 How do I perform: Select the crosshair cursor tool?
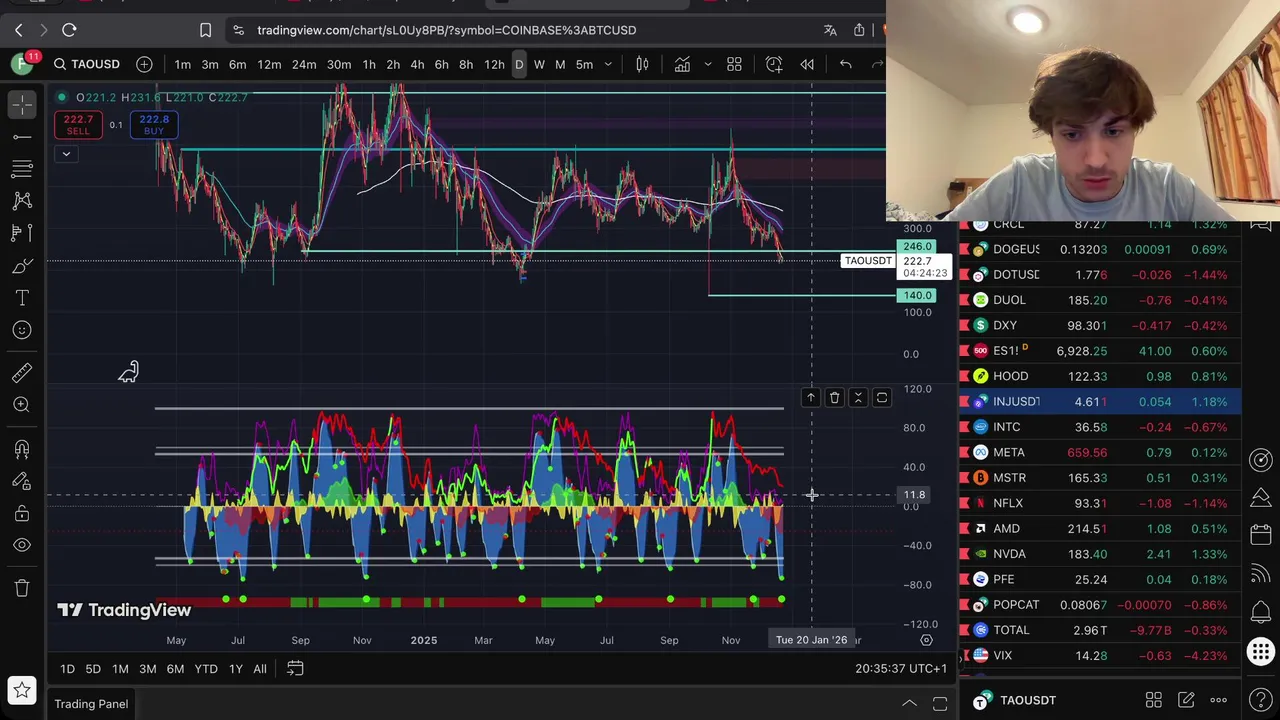pyautogui.click(x=22, y=105)
